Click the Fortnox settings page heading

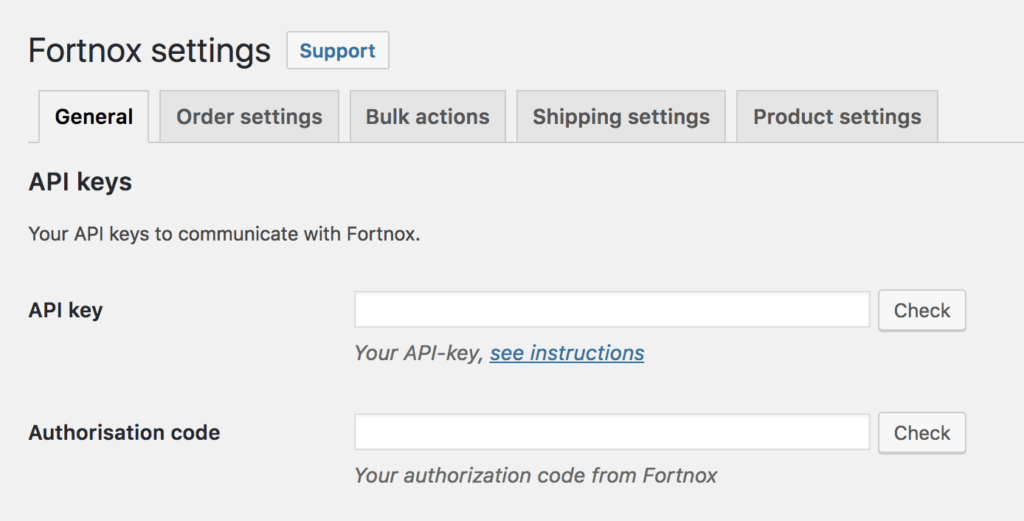tap(150, 50)
